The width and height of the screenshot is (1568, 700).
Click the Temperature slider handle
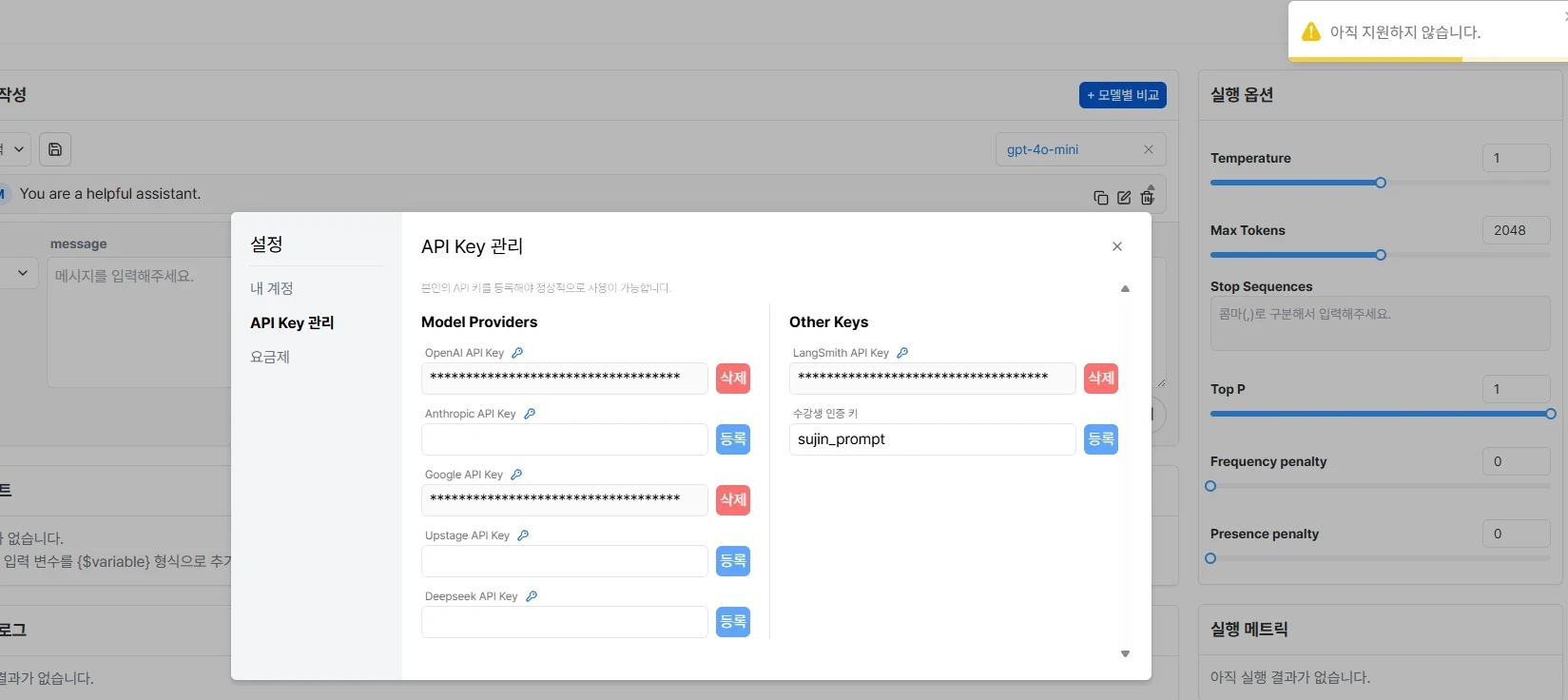tap(1381, 183)
